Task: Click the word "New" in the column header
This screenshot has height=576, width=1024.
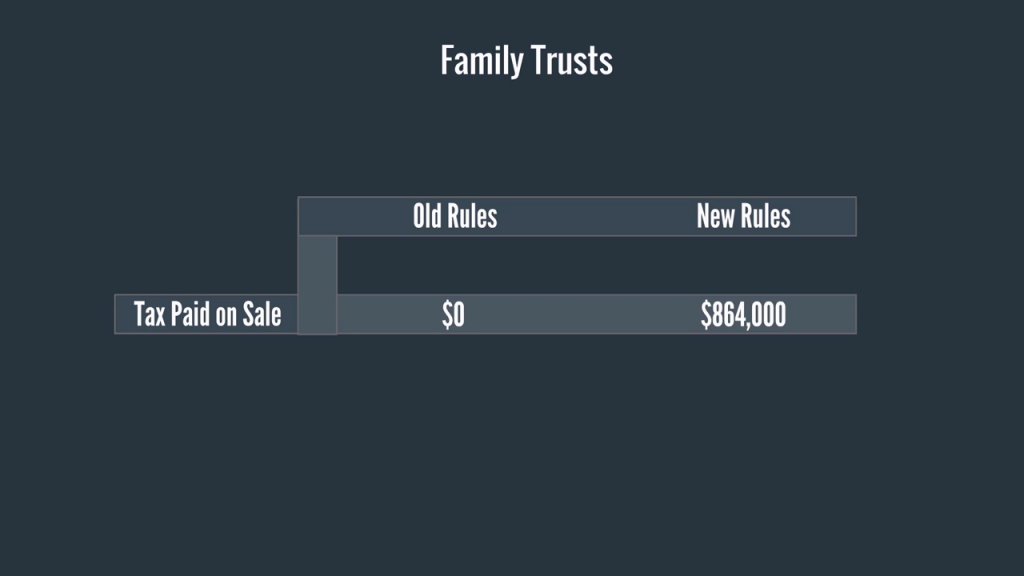Action: [x=715, y=216]
